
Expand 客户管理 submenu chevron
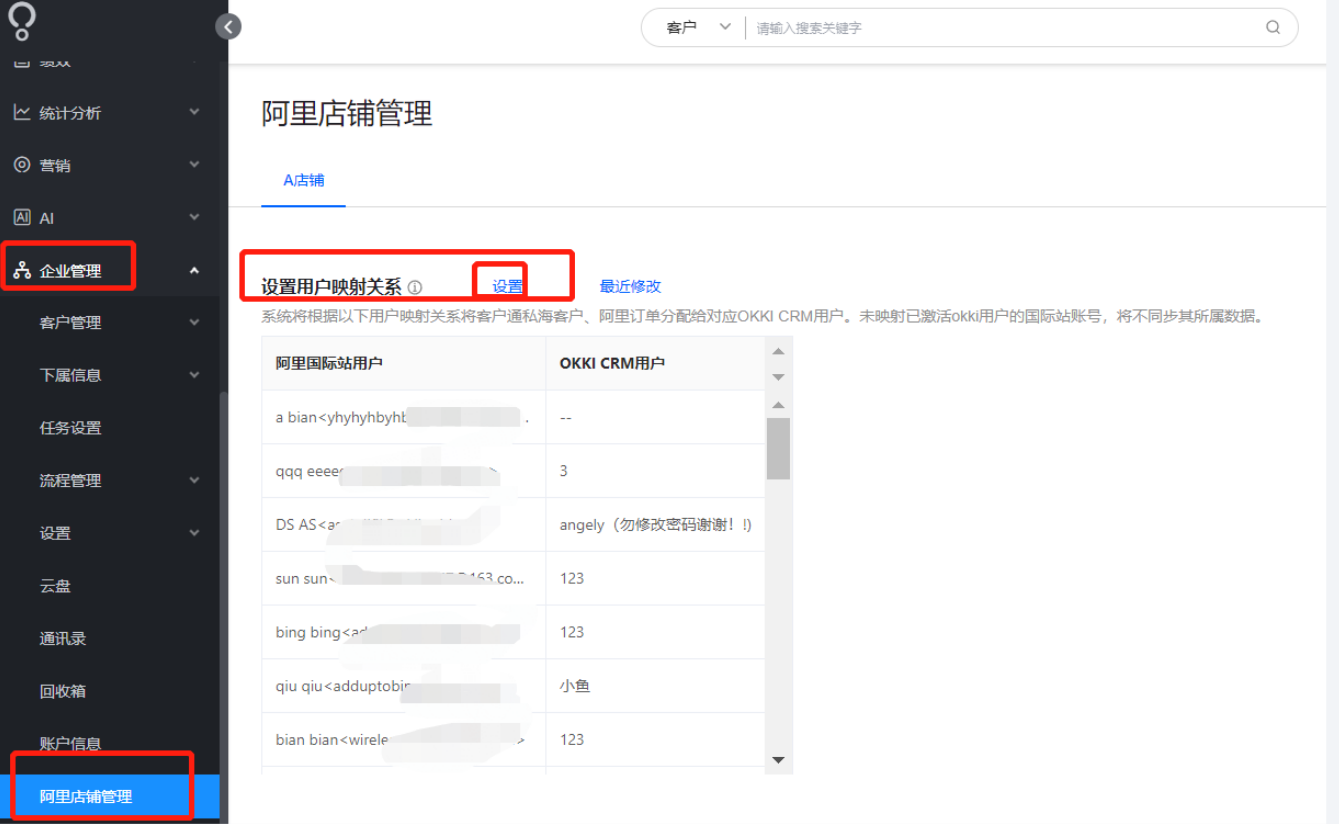(194, 322)
